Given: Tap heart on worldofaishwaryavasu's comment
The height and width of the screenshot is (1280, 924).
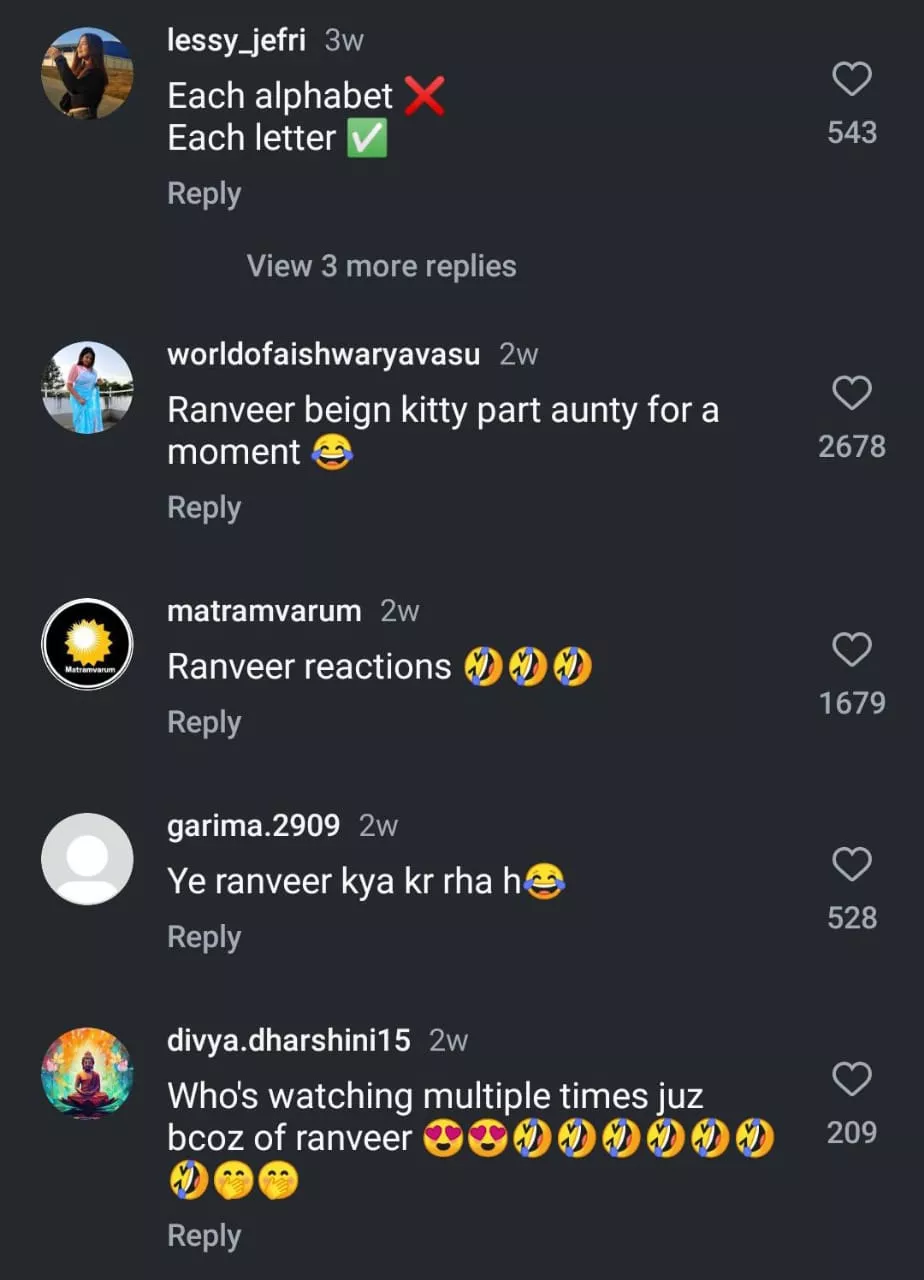Looking at the screenshot, I should [x=852, y=394].
